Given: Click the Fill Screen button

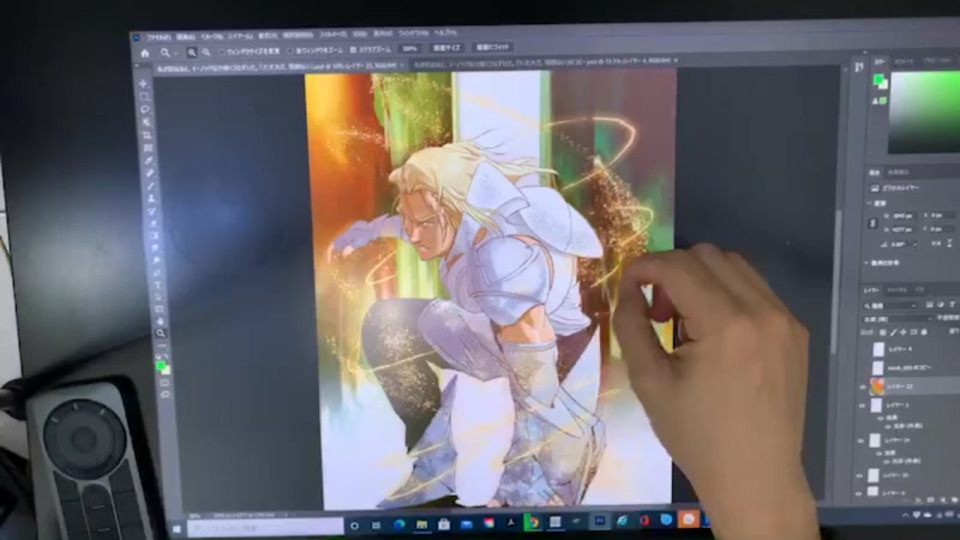Looking at the screenshot, I should tap(492, 47).
